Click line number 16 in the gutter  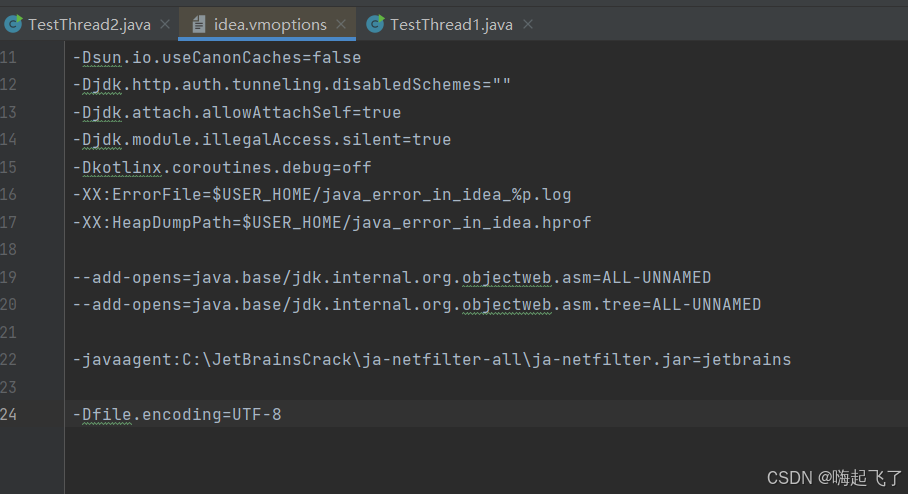[x=8, y=195]
